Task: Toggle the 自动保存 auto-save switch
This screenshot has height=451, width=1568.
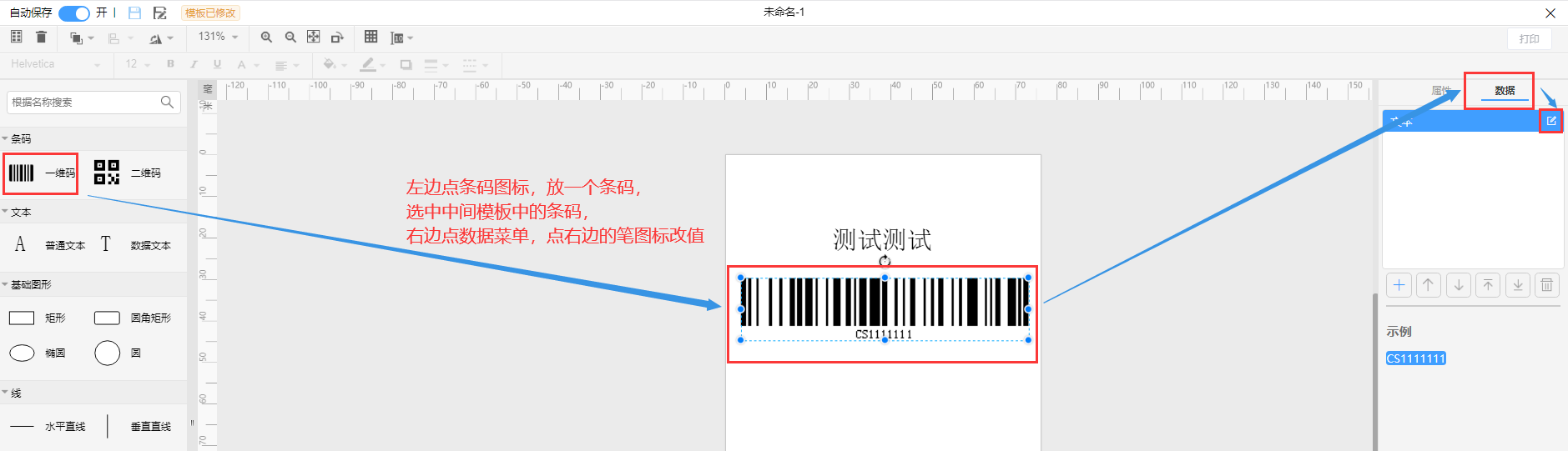Action: point(73,13)
